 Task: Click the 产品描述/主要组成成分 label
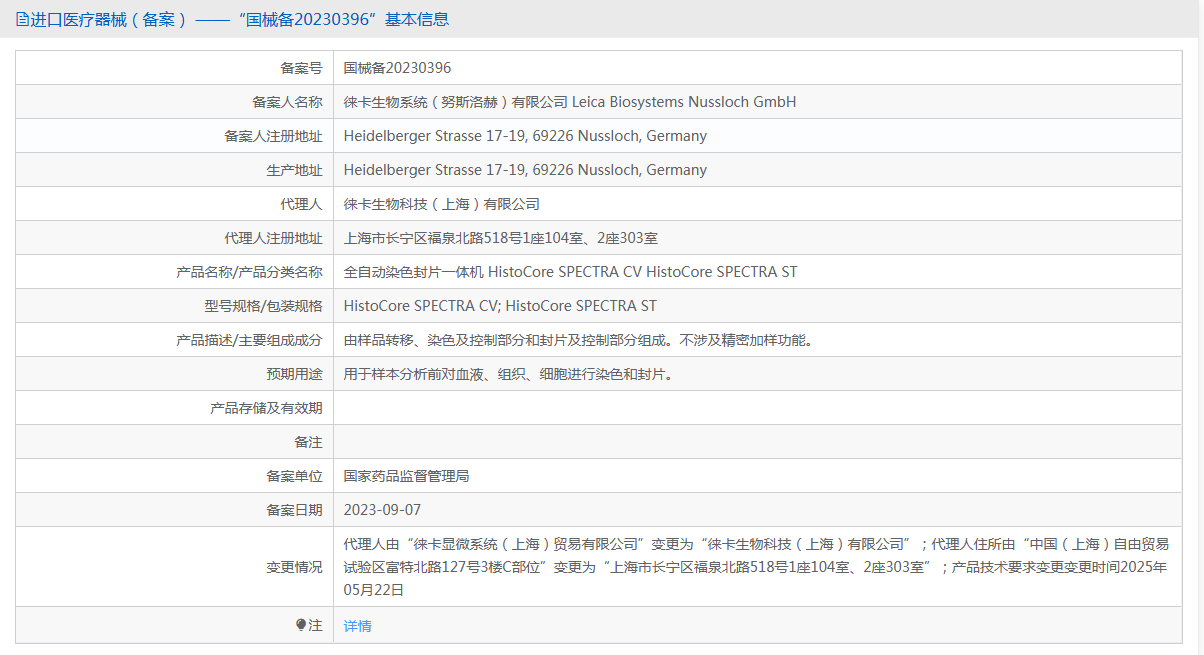pos(249,340)
